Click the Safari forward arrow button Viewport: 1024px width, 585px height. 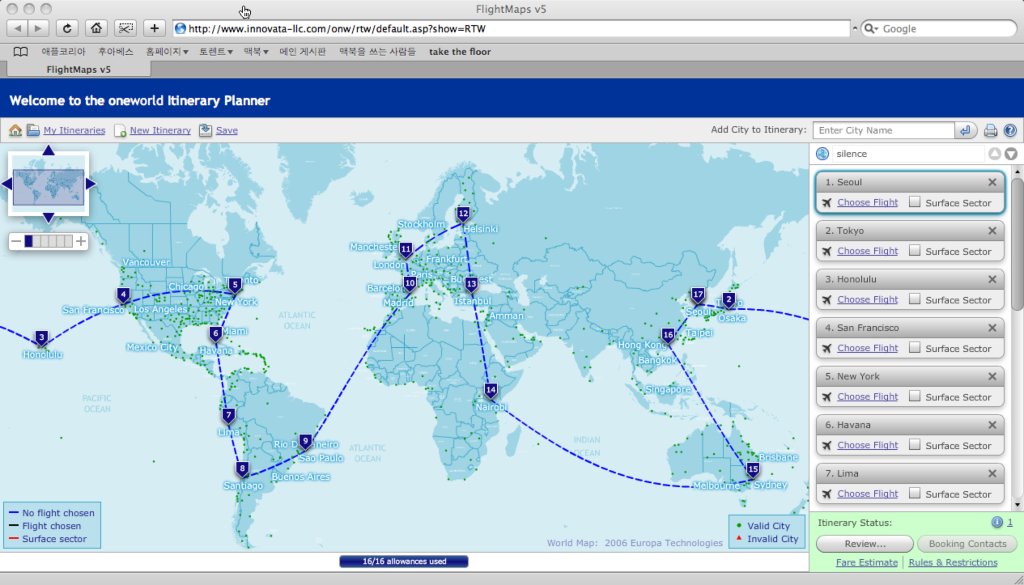click(x=39, y=28)
